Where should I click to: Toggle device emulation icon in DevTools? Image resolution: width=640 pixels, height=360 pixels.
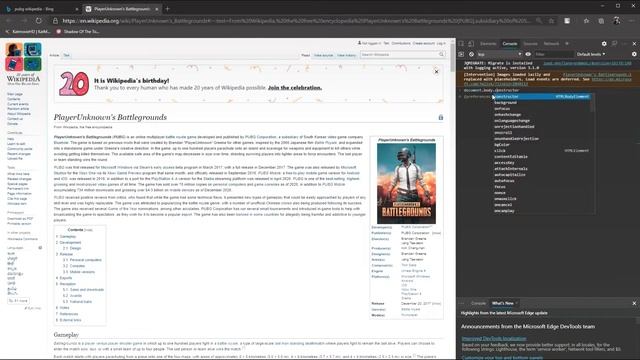pos(471,44)
